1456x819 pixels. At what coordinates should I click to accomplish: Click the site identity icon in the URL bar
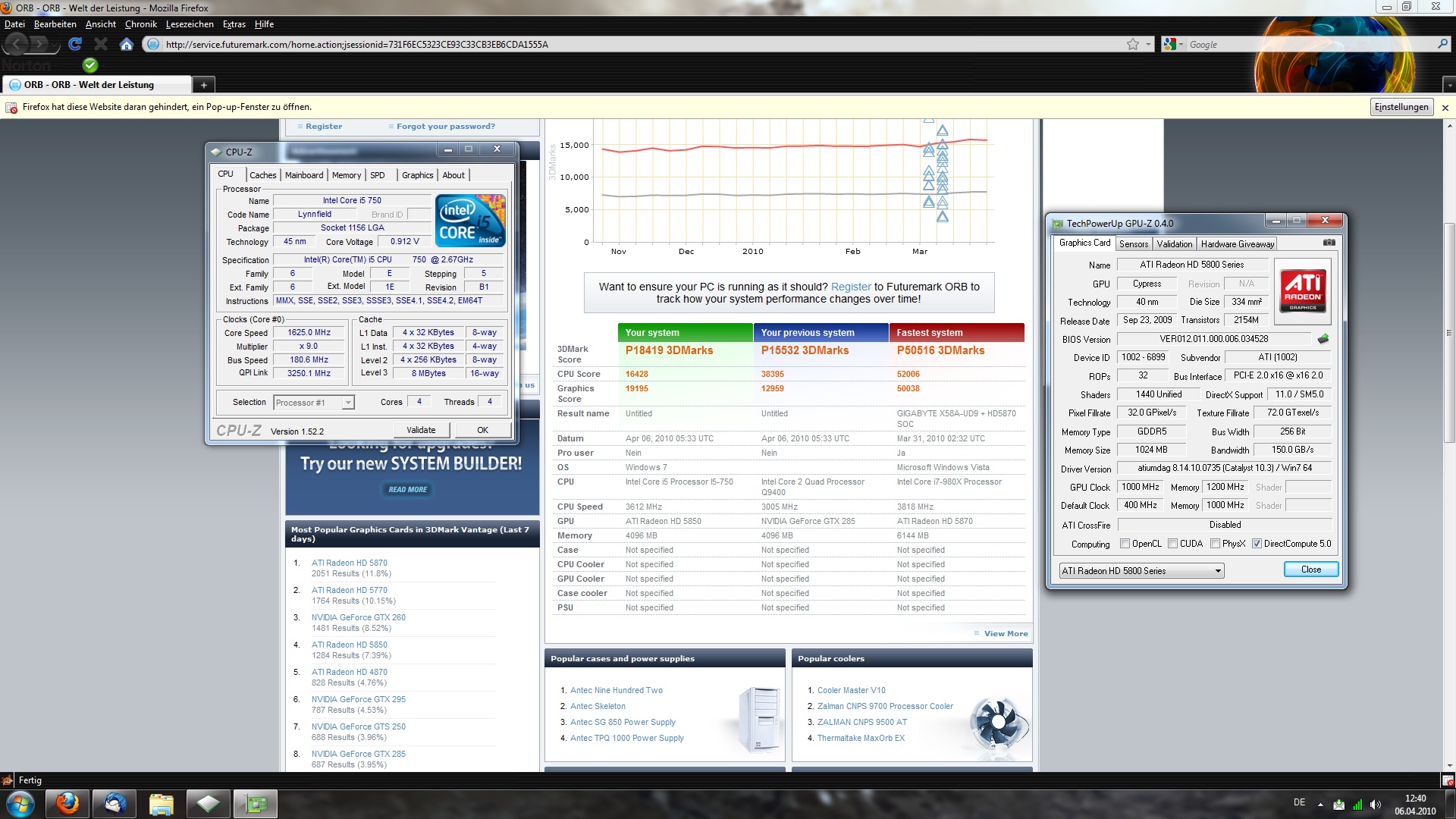pos(153,44)
